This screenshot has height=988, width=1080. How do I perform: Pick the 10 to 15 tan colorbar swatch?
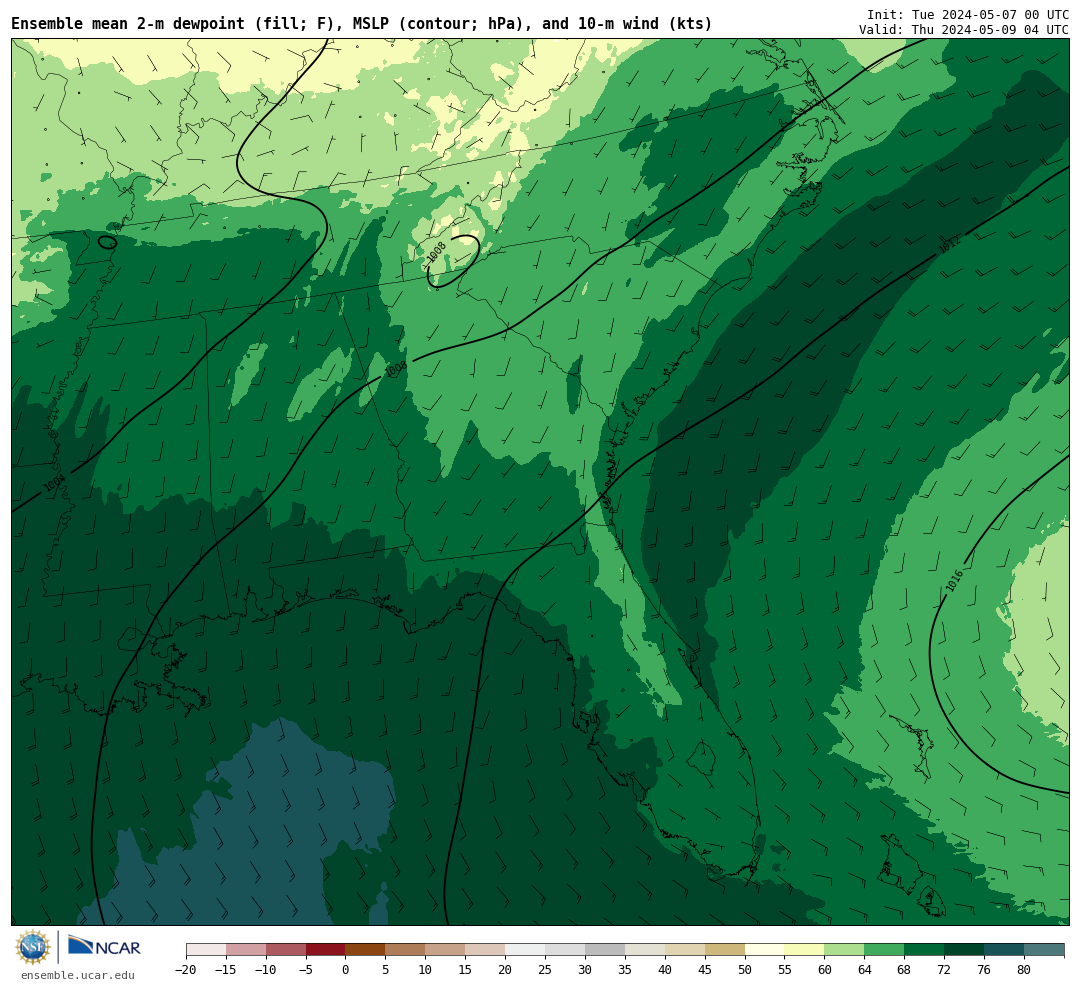[x=446, y=950]
